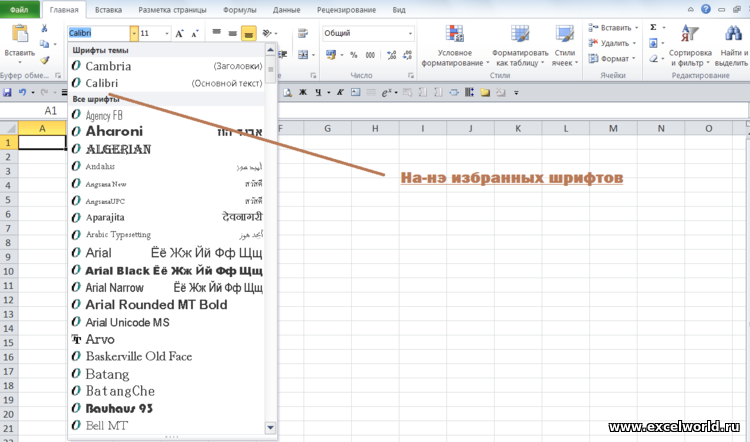Click the Clear eraser icon
The width and height of the screenshot is (750, 442).
(653, 59)
